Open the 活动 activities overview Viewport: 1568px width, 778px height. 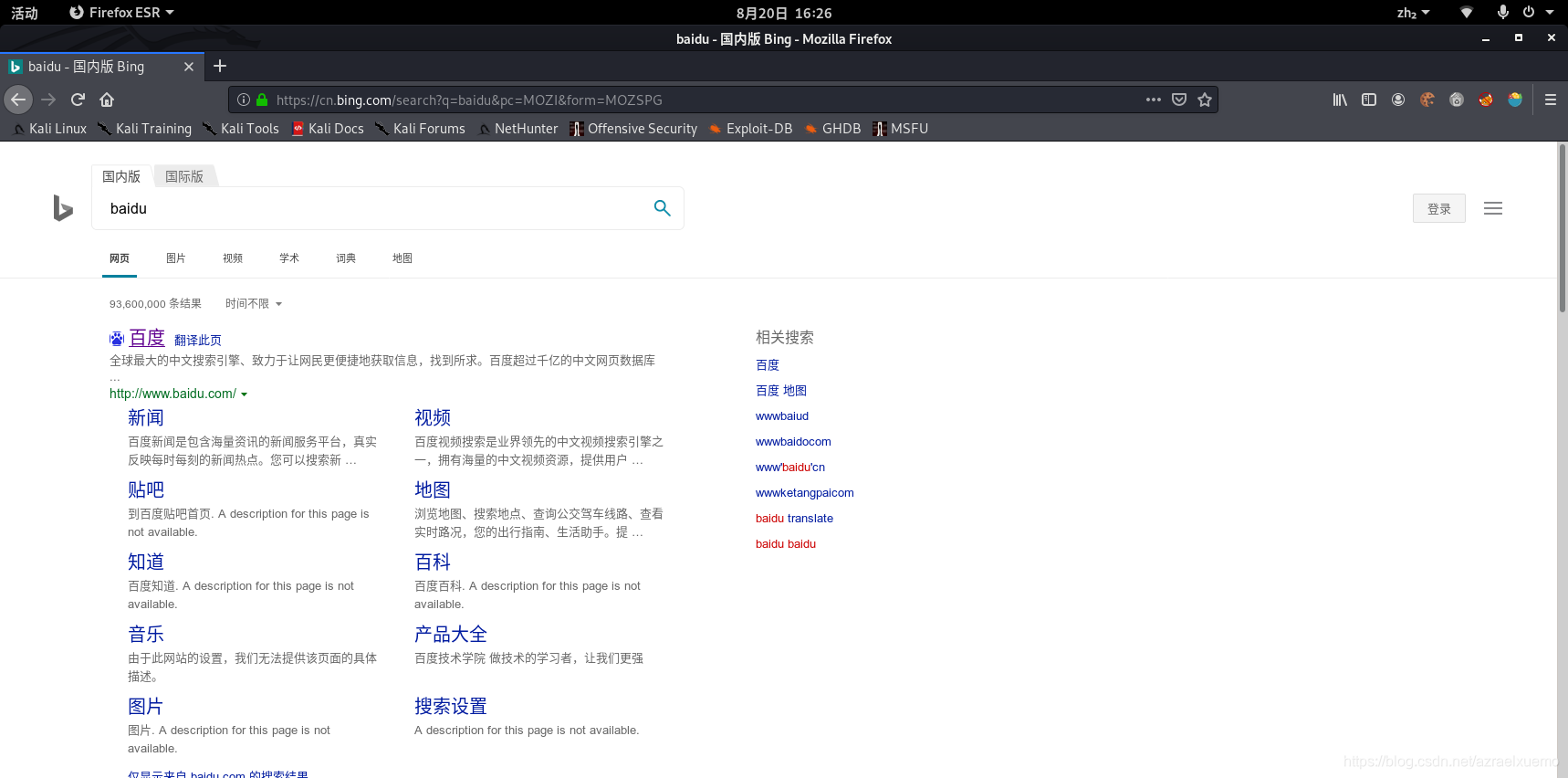[x=25, y=13]
